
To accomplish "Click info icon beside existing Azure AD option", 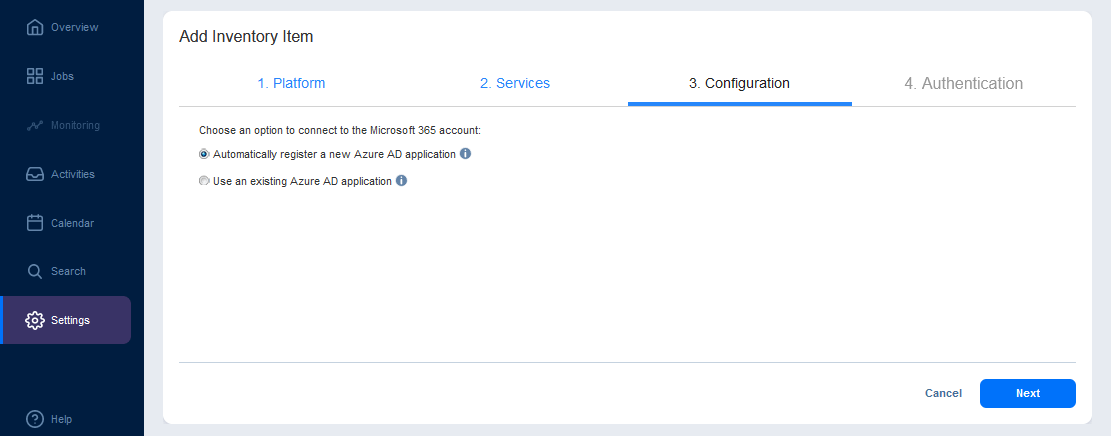I will click(401, 181).
